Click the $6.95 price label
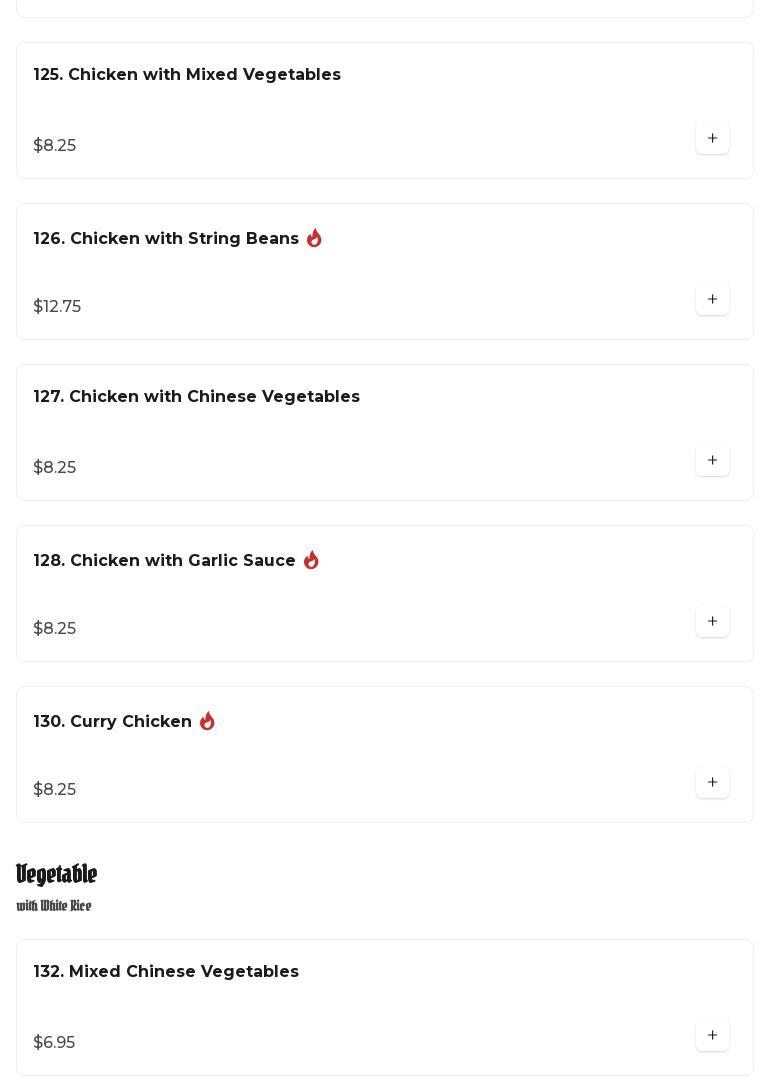Image resolution: width=770 pixels, height=1088 pixels. pos(54,1043)
